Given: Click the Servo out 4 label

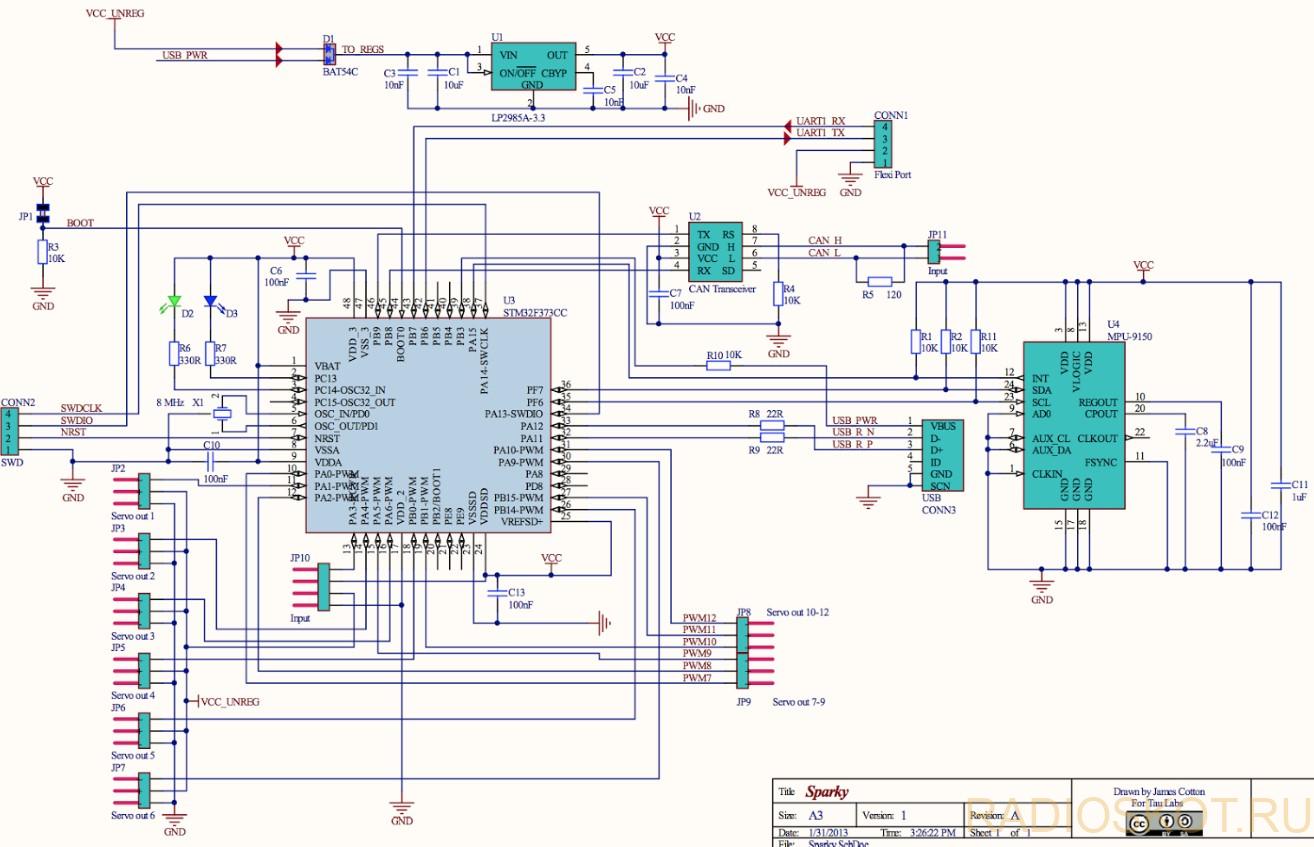Looking at the screenshot, I should (x=133, y=695).
